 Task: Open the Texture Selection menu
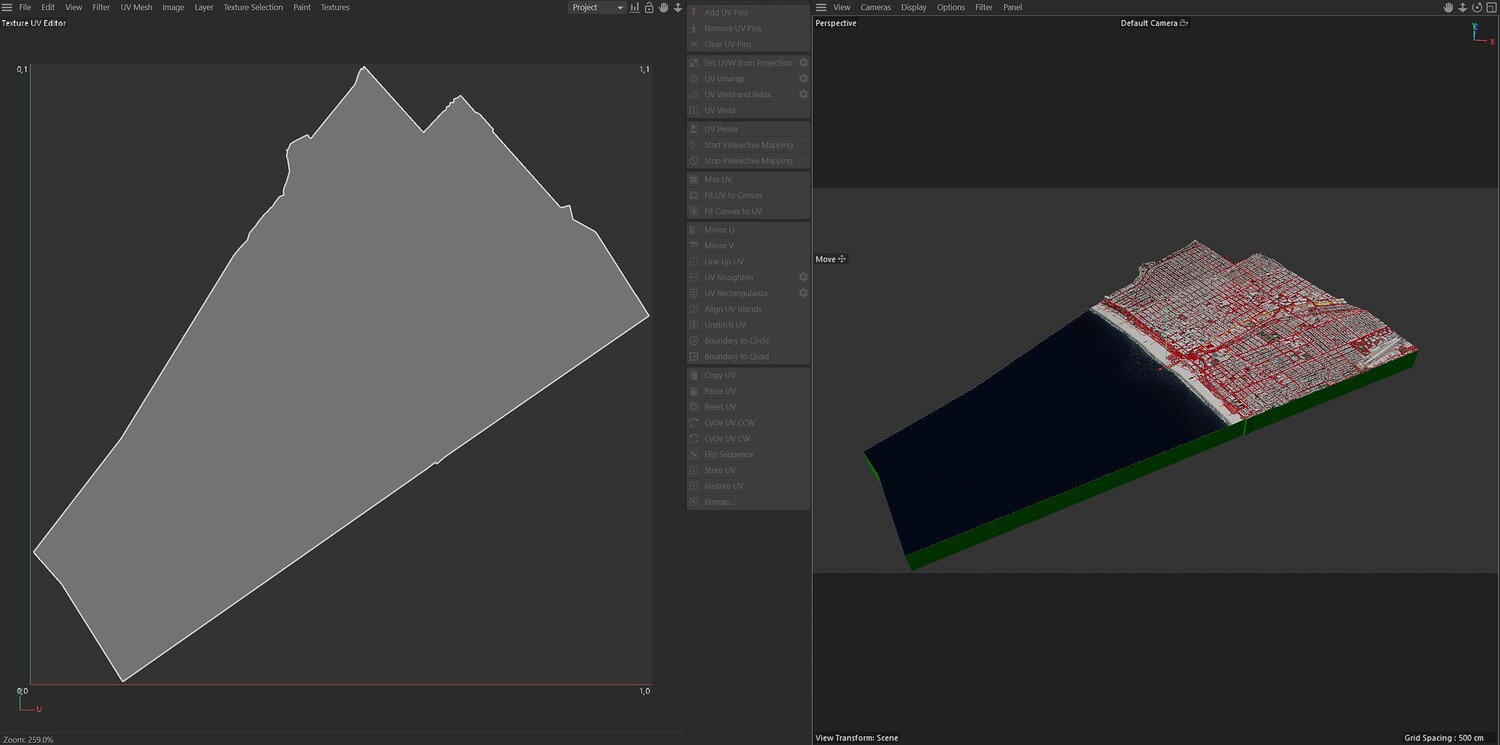(253, 7)
